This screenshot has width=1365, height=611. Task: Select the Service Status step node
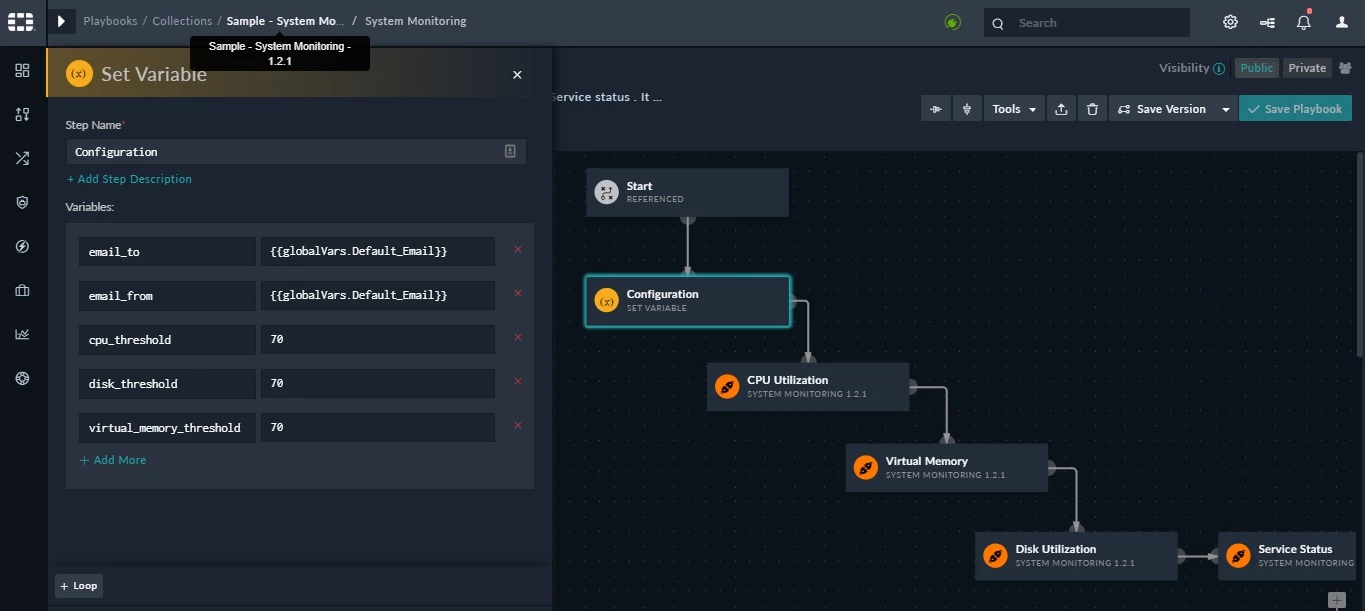tap(1287, 555)
